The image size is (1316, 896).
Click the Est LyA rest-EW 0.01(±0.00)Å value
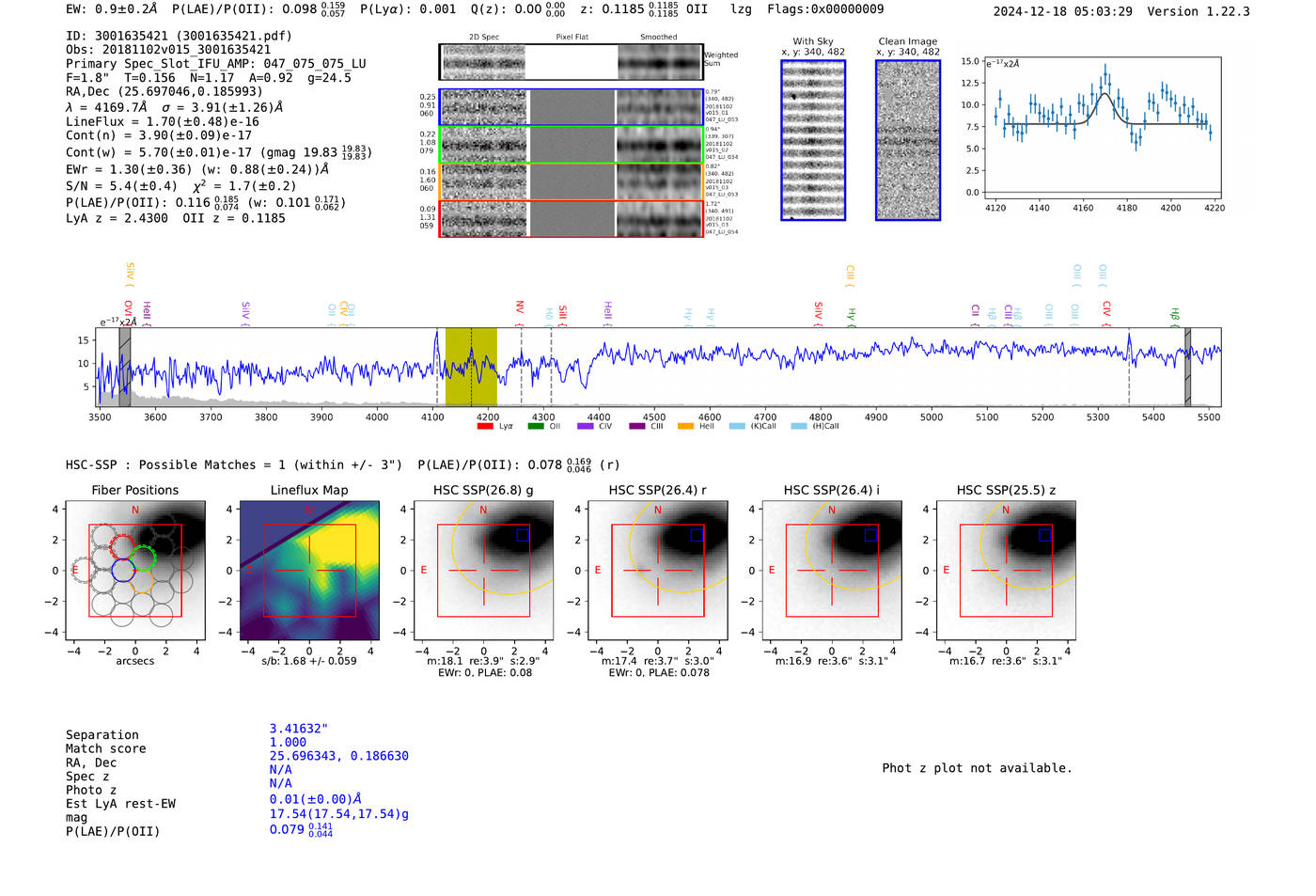coord(316,799)
